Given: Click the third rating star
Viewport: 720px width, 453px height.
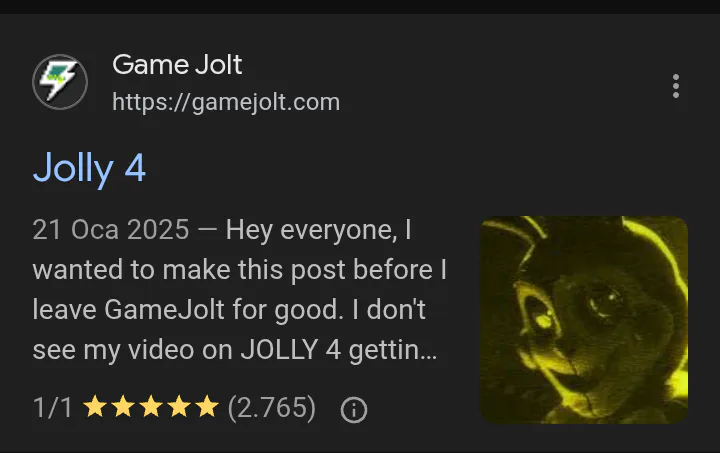Looking at the screenshot, I should [151, 407].
